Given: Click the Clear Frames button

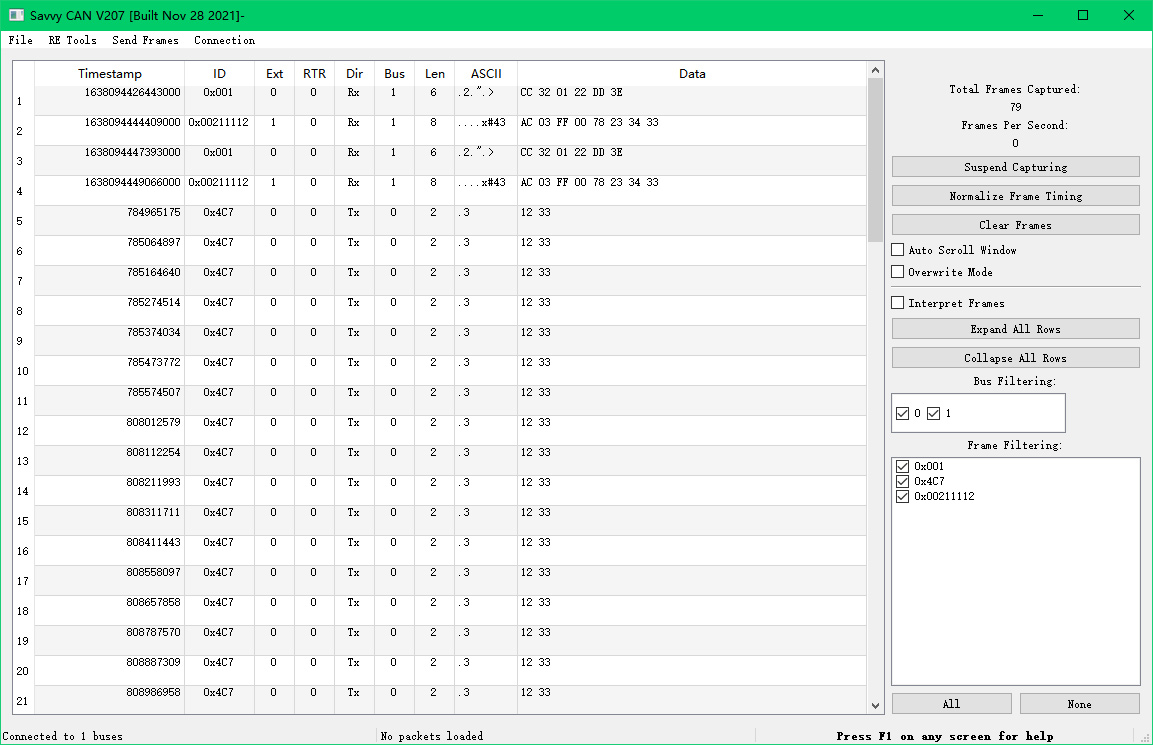Looking at the screenshot, I should pos(1015,225).
